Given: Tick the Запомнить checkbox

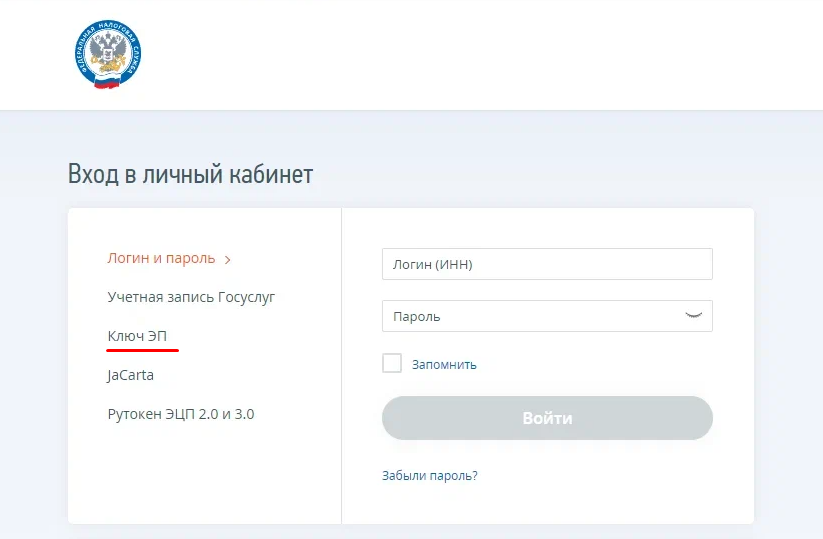Looking at the screenshot, I should 392,363.
